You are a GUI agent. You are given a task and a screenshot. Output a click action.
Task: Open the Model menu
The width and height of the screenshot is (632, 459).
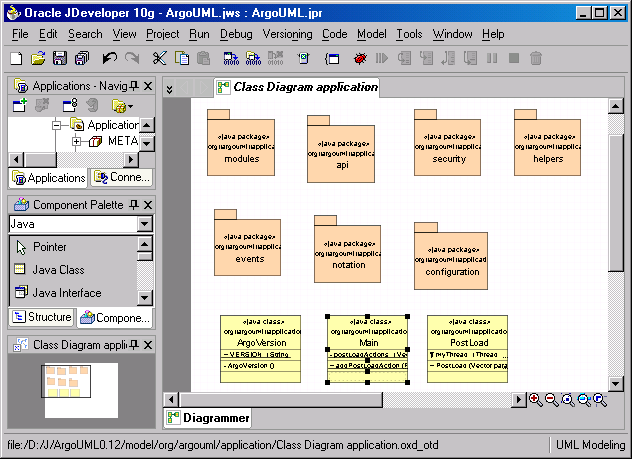pyautogui.click(x=372, y=34)
